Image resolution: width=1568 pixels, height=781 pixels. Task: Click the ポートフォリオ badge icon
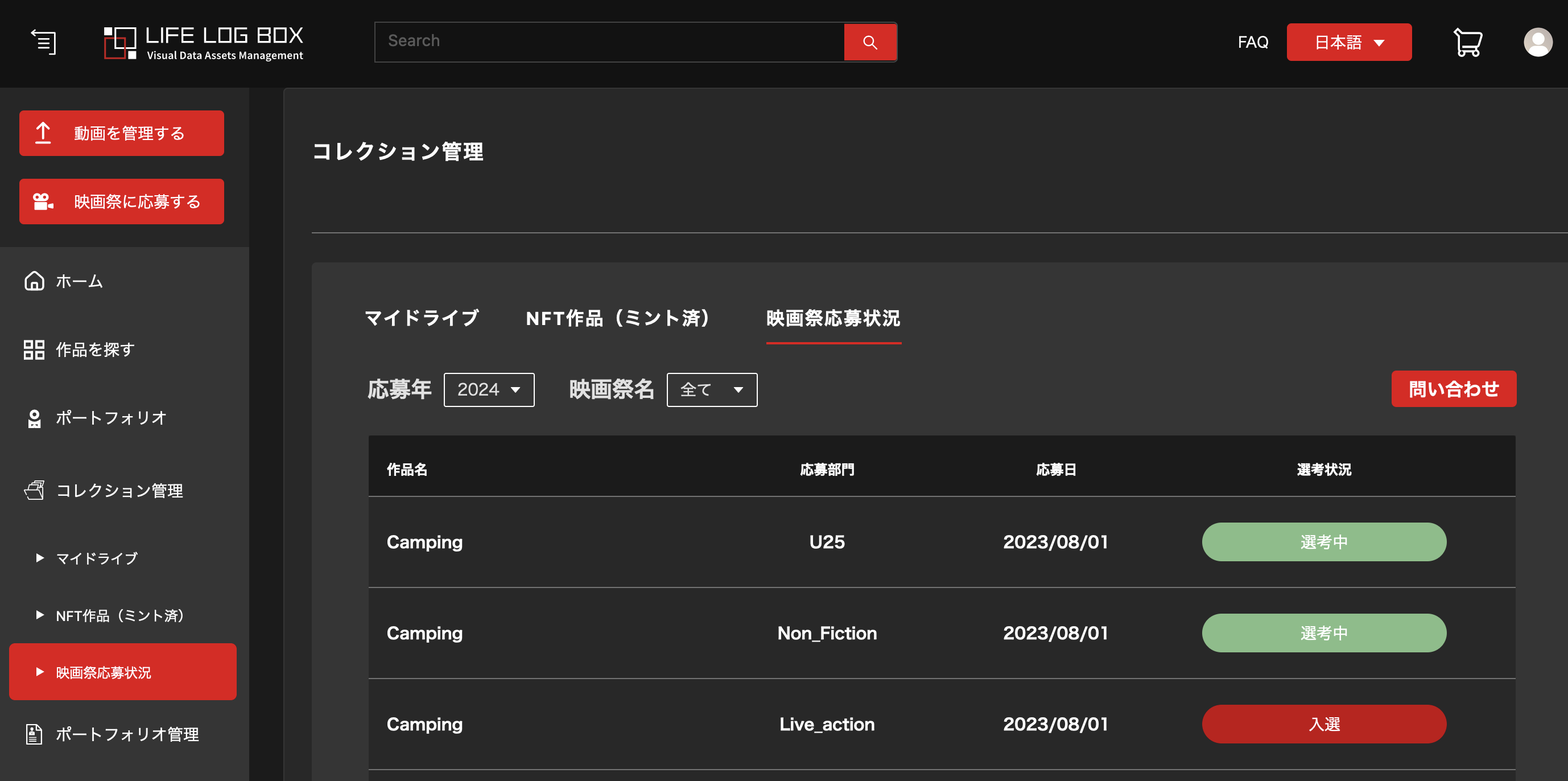pos(34,418)
